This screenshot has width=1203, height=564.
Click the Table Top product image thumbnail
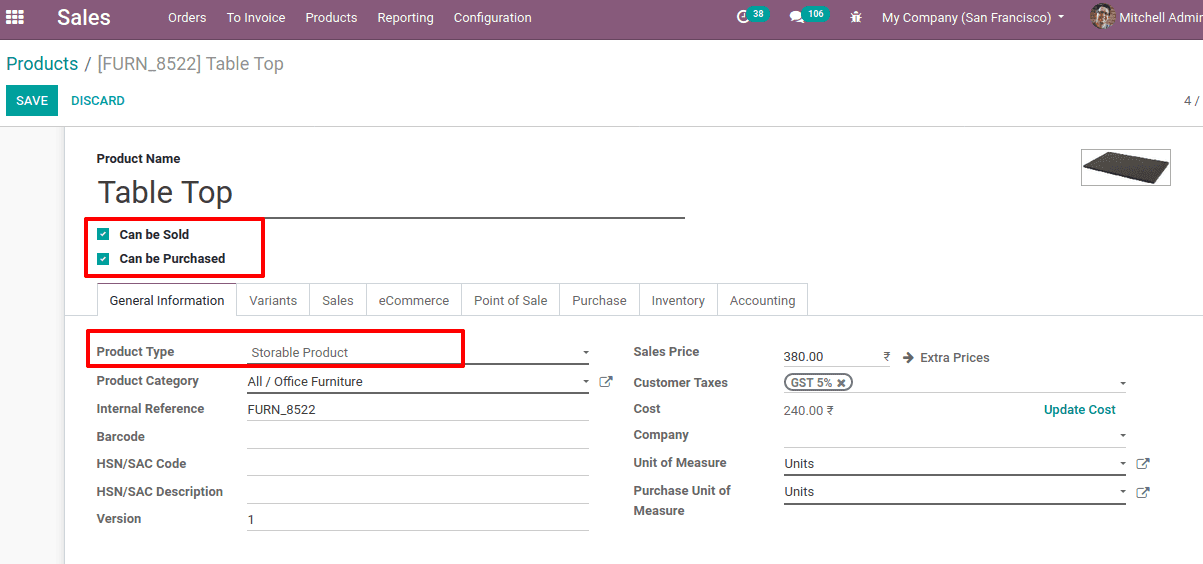click(x=1126, y=167)
